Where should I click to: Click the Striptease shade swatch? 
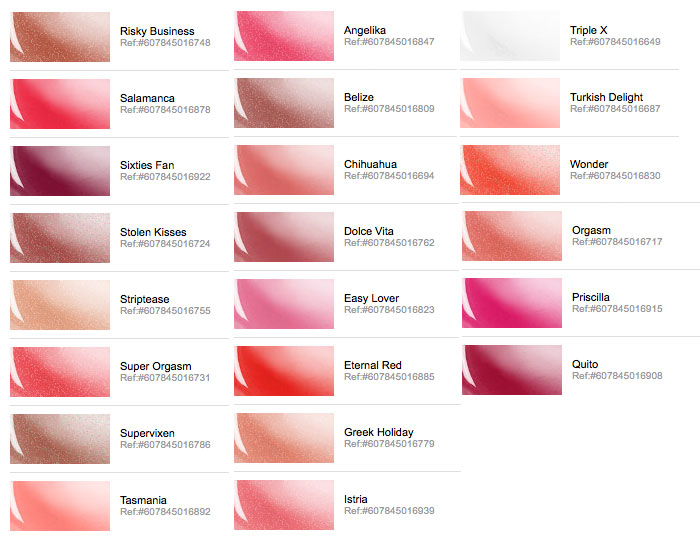[x=60, y=305]
